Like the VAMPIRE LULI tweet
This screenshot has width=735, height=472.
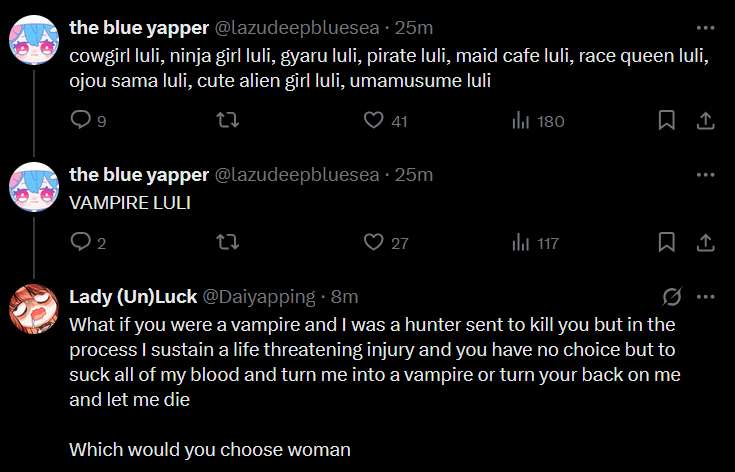tap(374, 242)
